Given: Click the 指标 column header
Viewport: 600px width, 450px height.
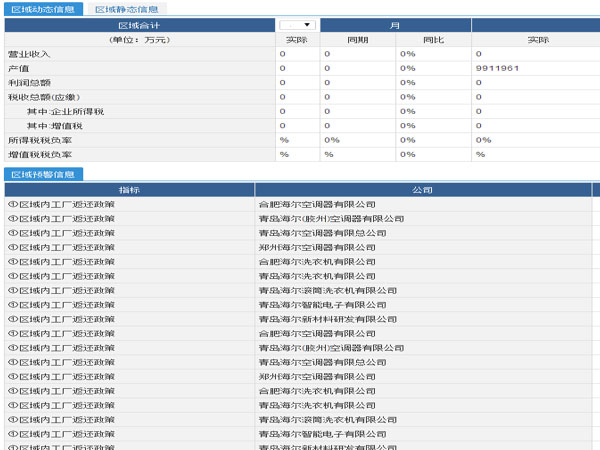Looking at the screenshot, I should point(129,190).
